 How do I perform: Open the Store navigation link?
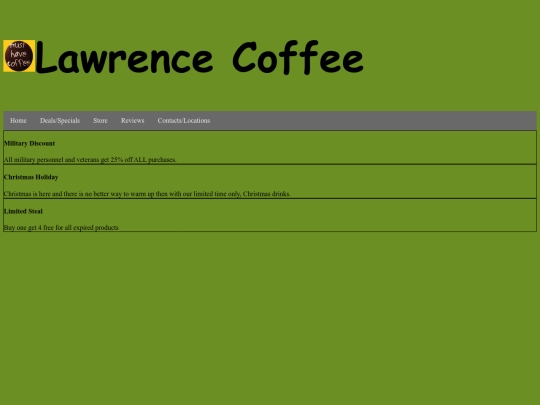click(100, 121)
